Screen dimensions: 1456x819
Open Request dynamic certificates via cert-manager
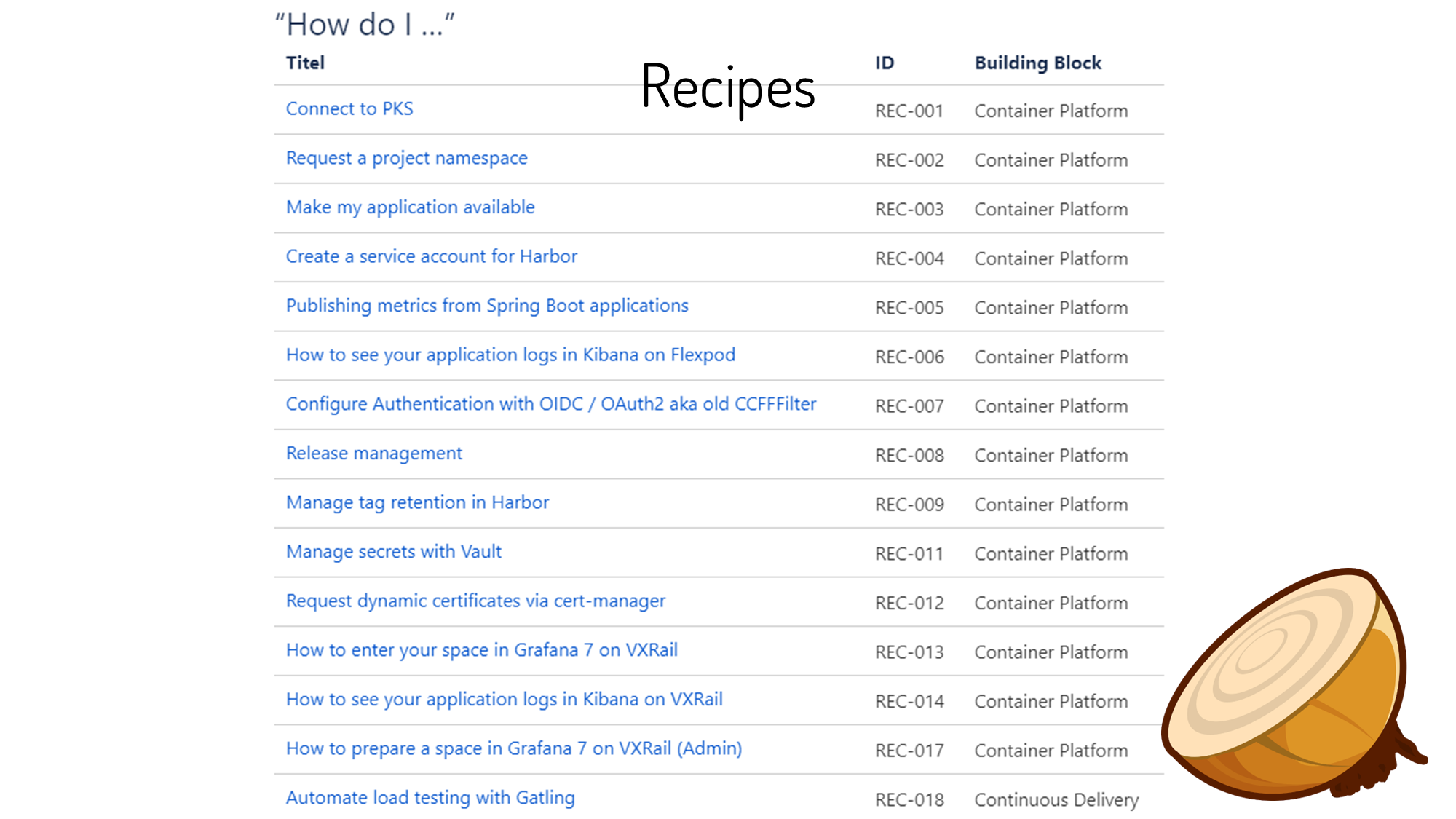[475, 601]
